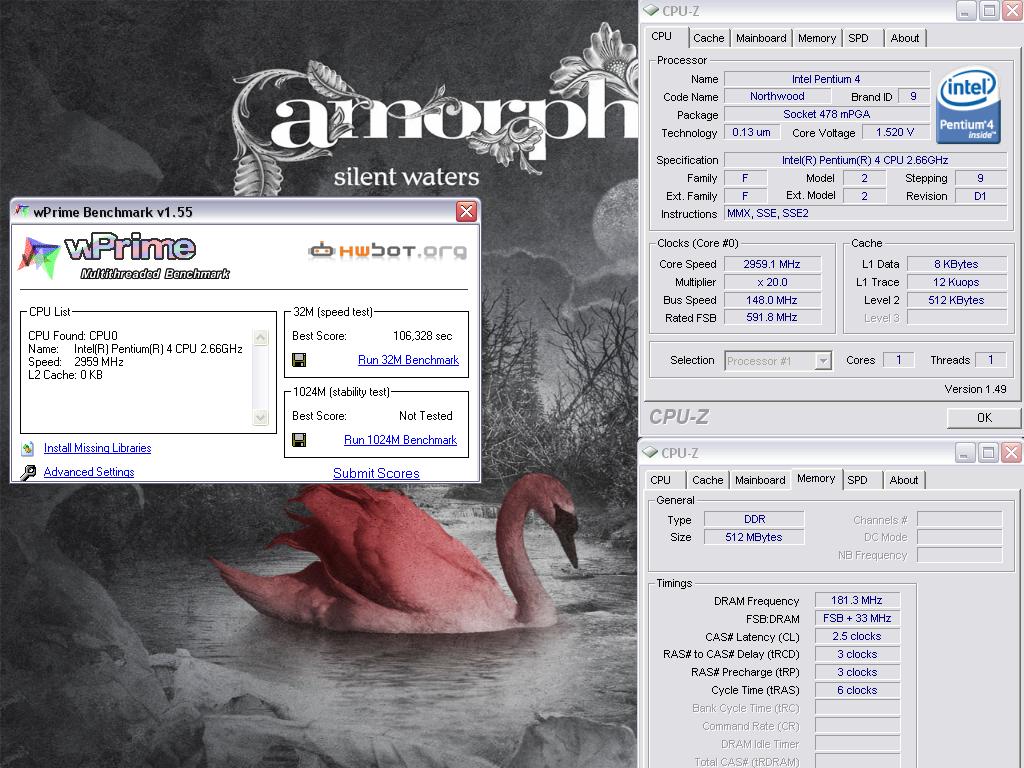
Task: Click the Code Name field Northwood
Action: click(777, 97)
